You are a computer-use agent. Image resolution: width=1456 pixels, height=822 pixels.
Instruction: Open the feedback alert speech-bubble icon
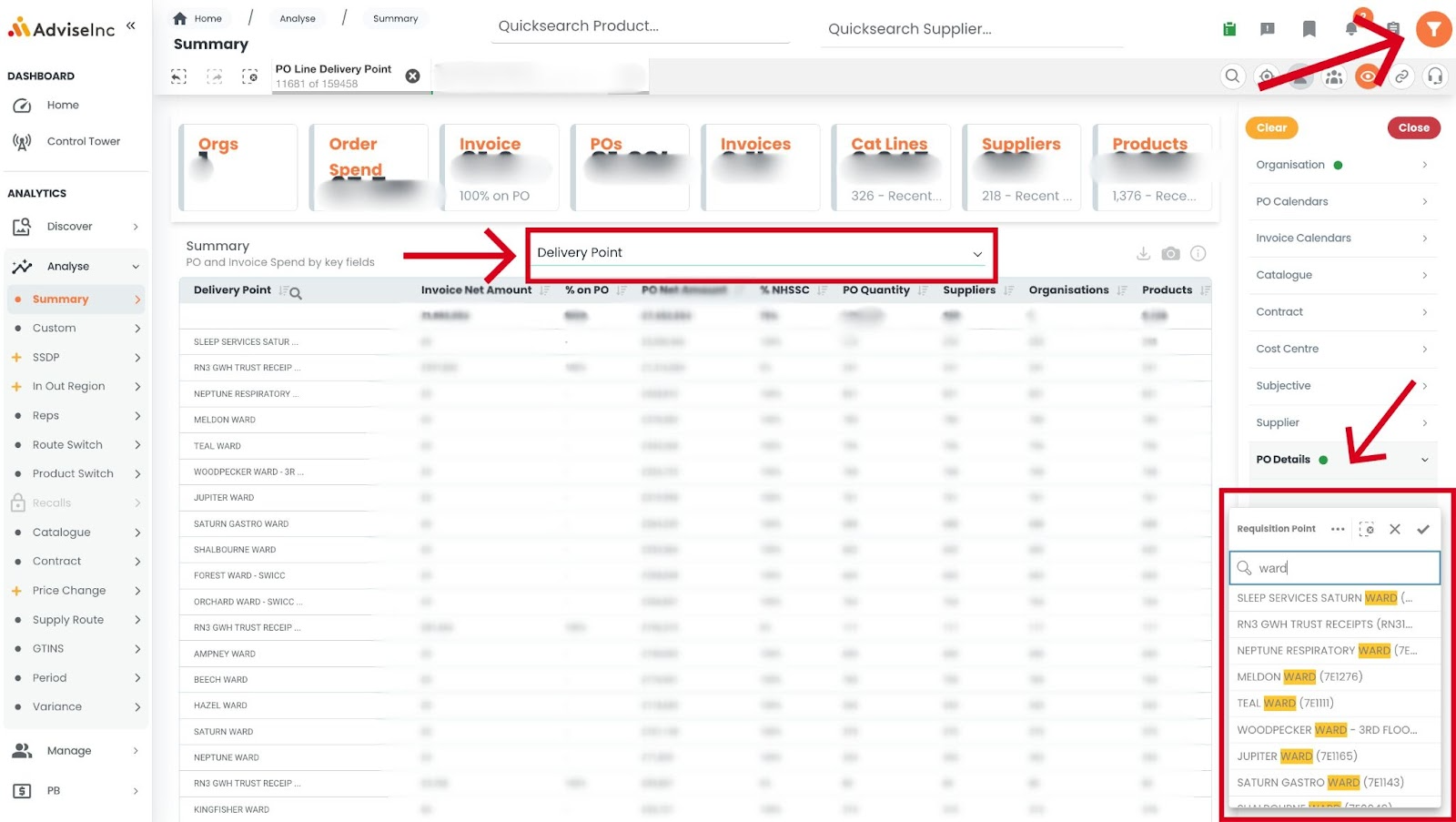point(1268,29)
